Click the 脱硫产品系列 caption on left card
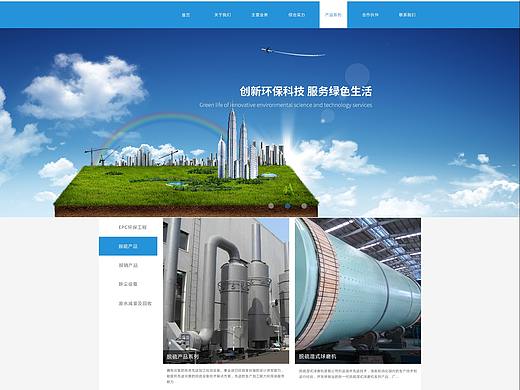This screenshot has height=390, width=520. [x=182, y=357]
